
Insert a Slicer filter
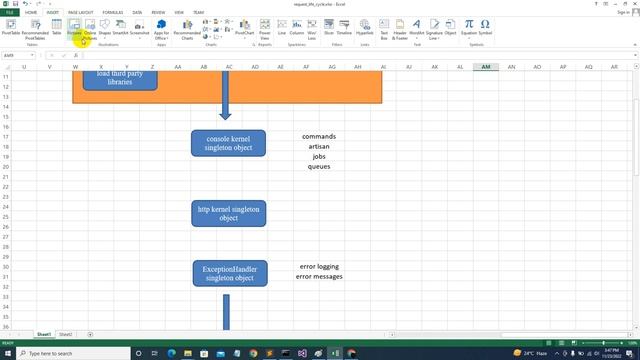(329, 27)
